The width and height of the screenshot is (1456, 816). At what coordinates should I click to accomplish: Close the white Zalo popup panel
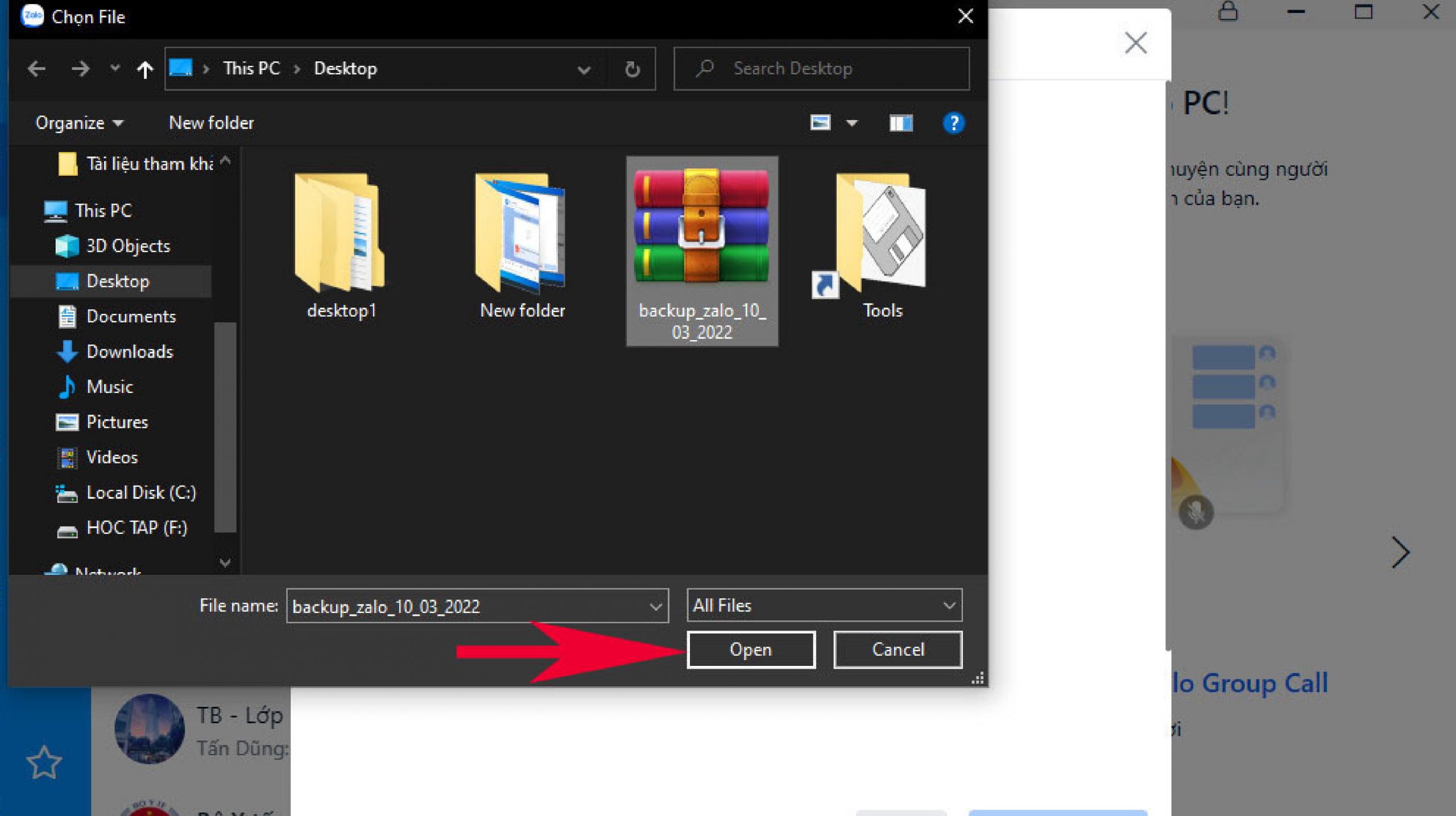tap(1136, 43)
